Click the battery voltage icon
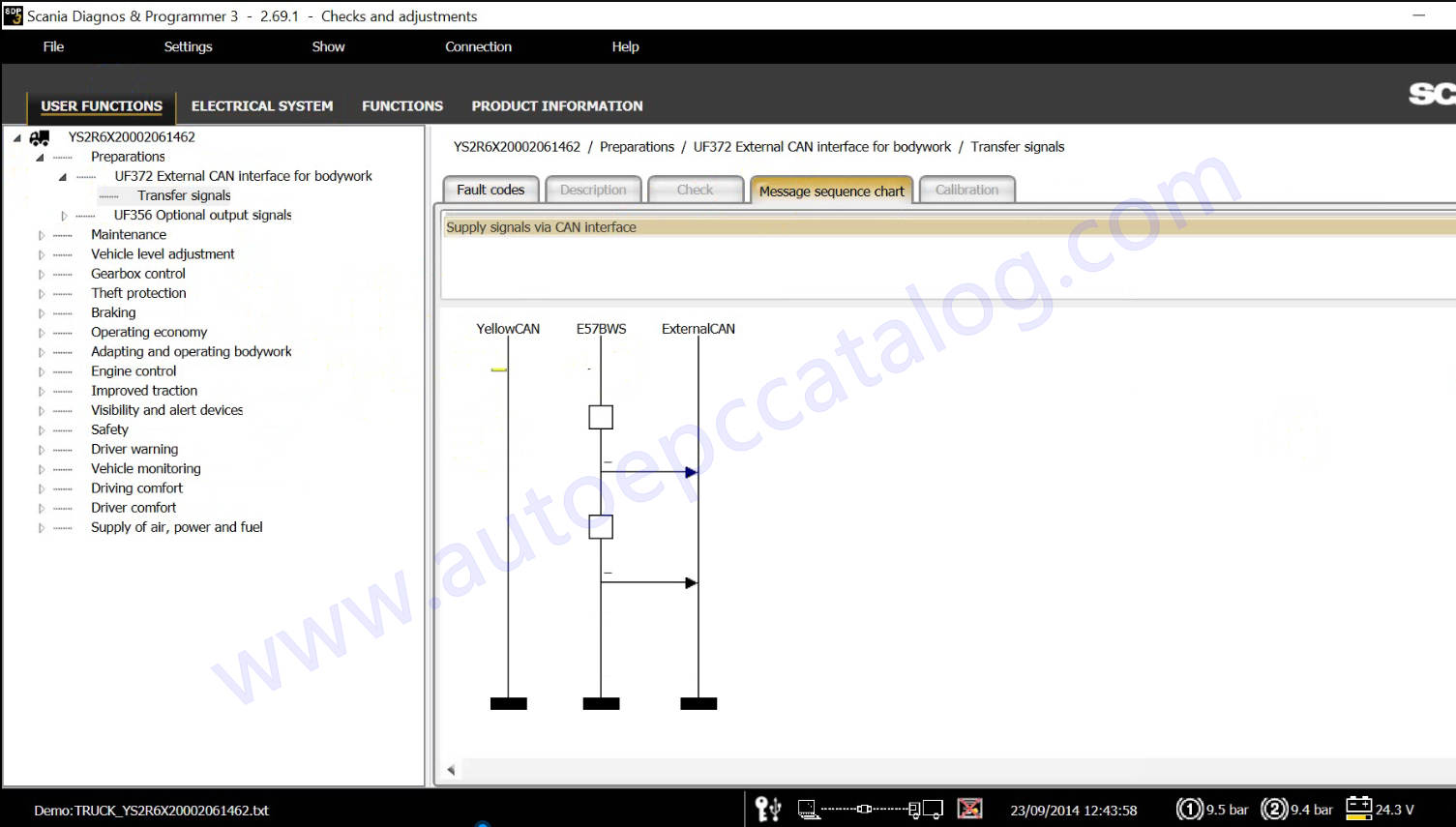 coord(1358,809)
